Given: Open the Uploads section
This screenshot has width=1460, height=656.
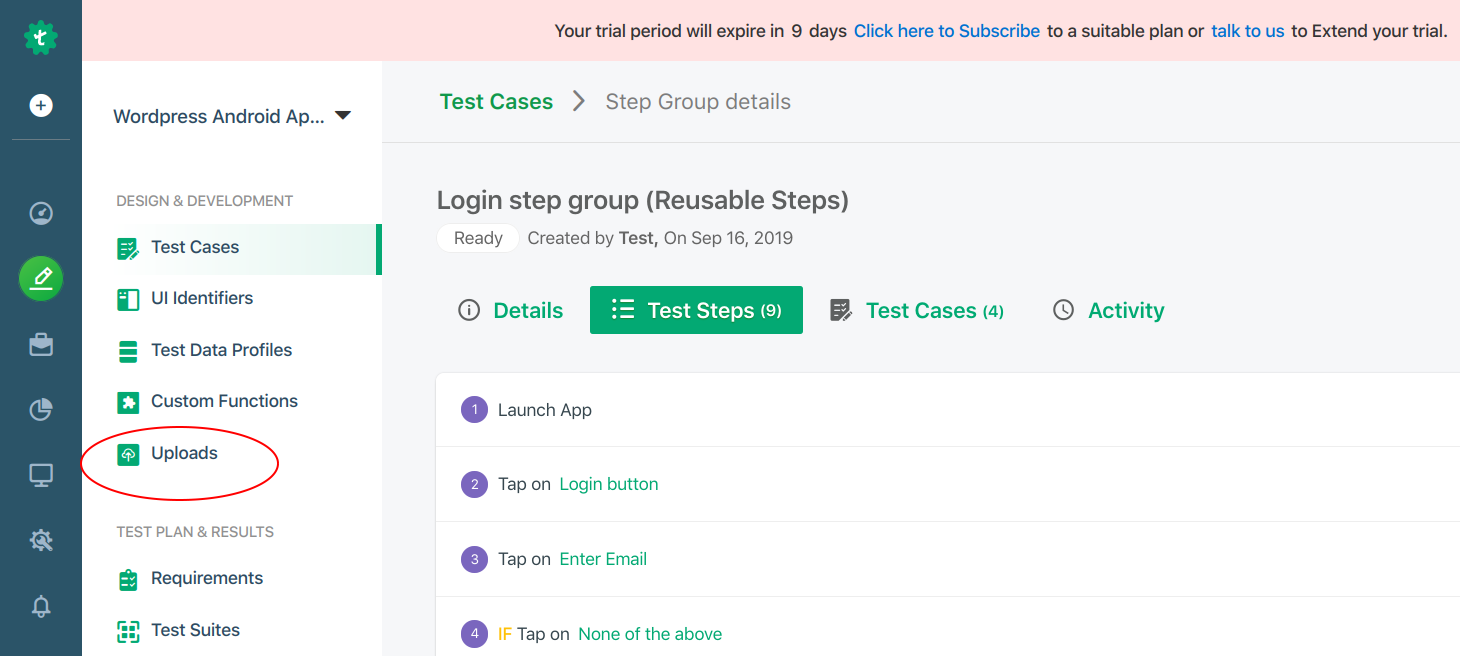Looking at the screenshot, I should pyautogui.click(x=184, y=453).
